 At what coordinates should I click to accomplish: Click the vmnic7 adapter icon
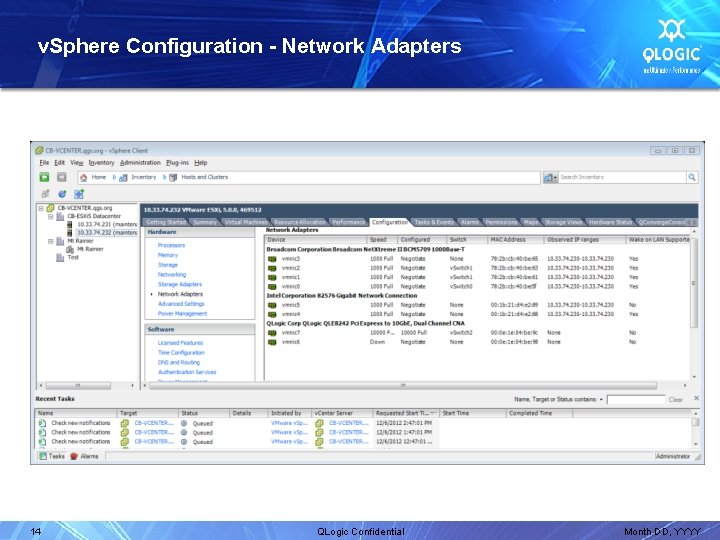[x=272, y=333]
